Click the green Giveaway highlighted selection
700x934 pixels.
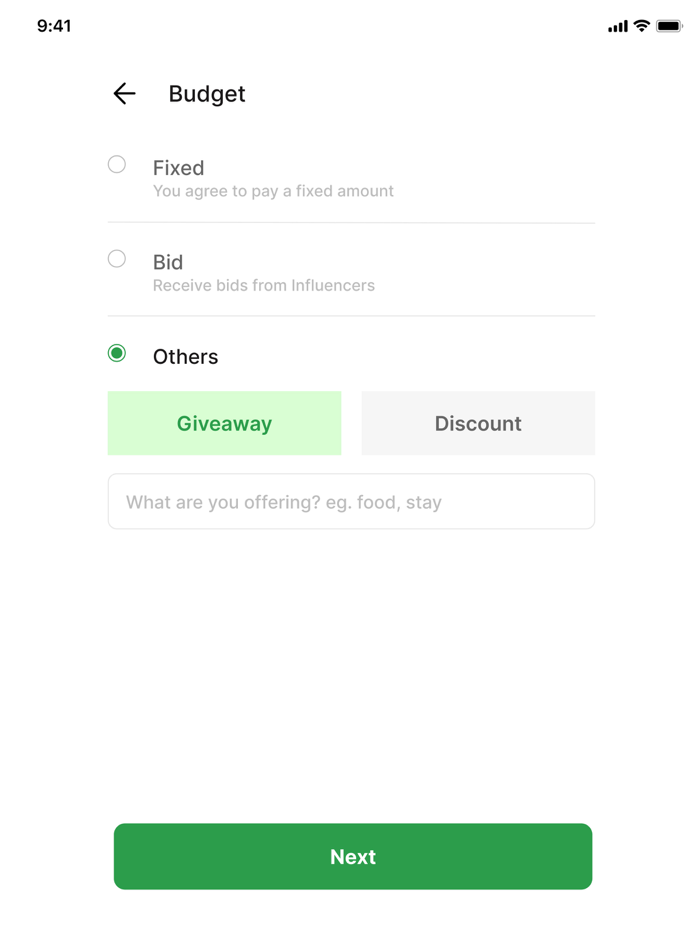224,423
